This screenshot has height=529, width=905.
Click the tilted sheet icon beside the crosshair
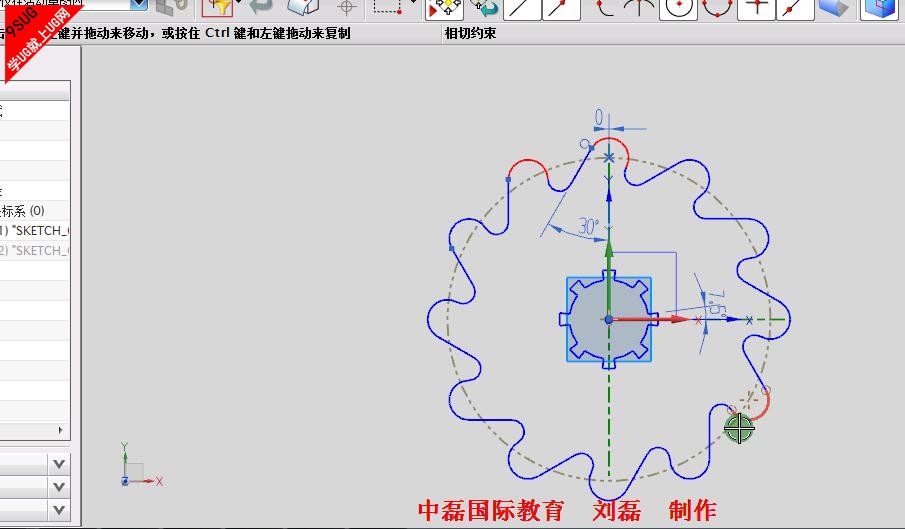coord(304,6)
